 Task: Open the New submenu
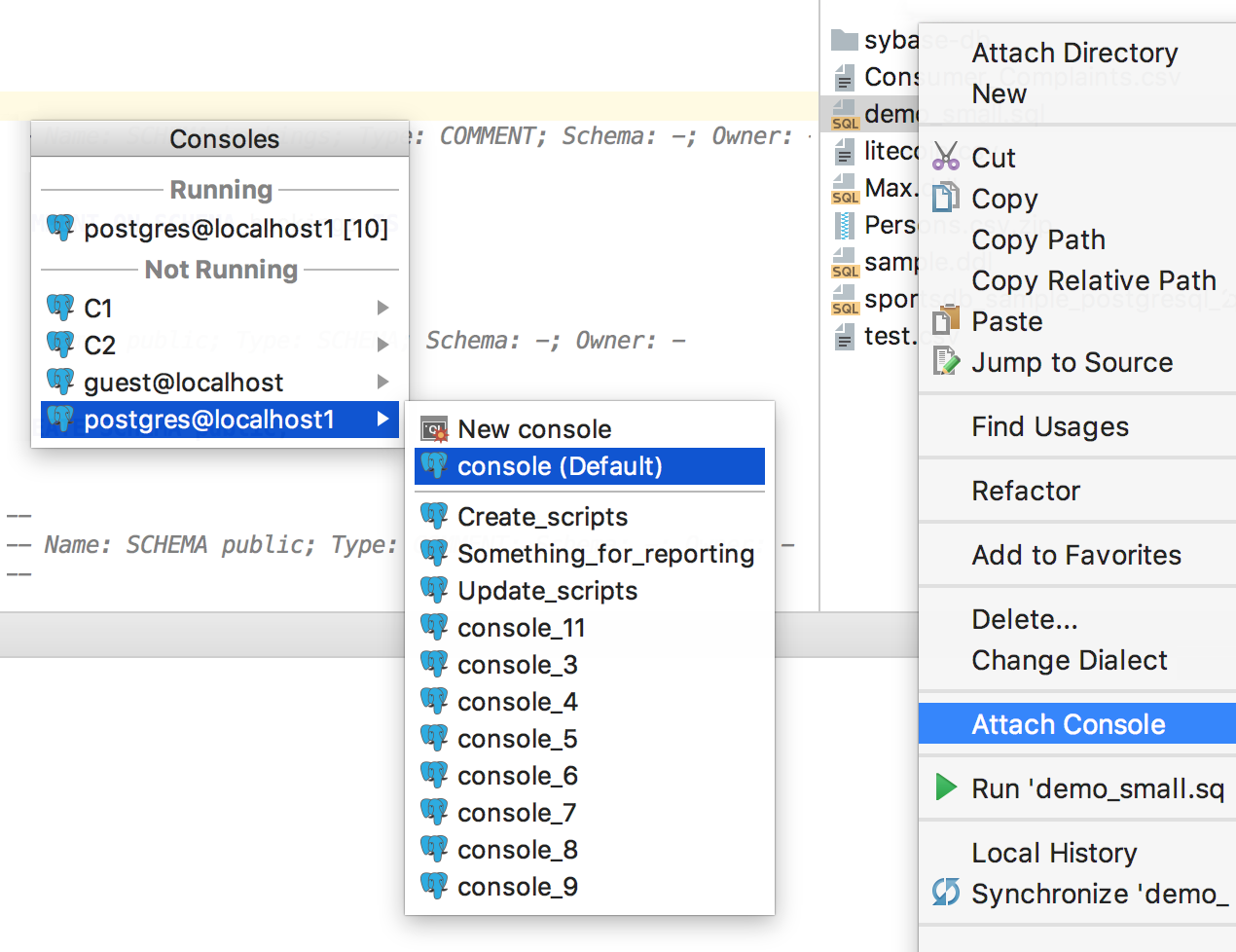(1077, 93)
